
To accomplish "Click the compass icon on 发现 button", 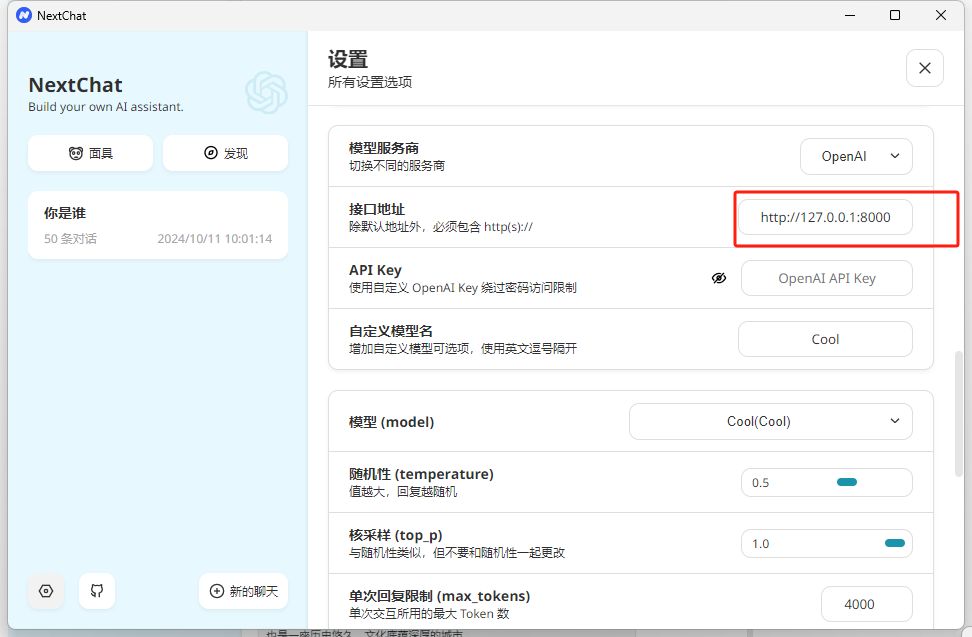I will [x=211, y=153].
